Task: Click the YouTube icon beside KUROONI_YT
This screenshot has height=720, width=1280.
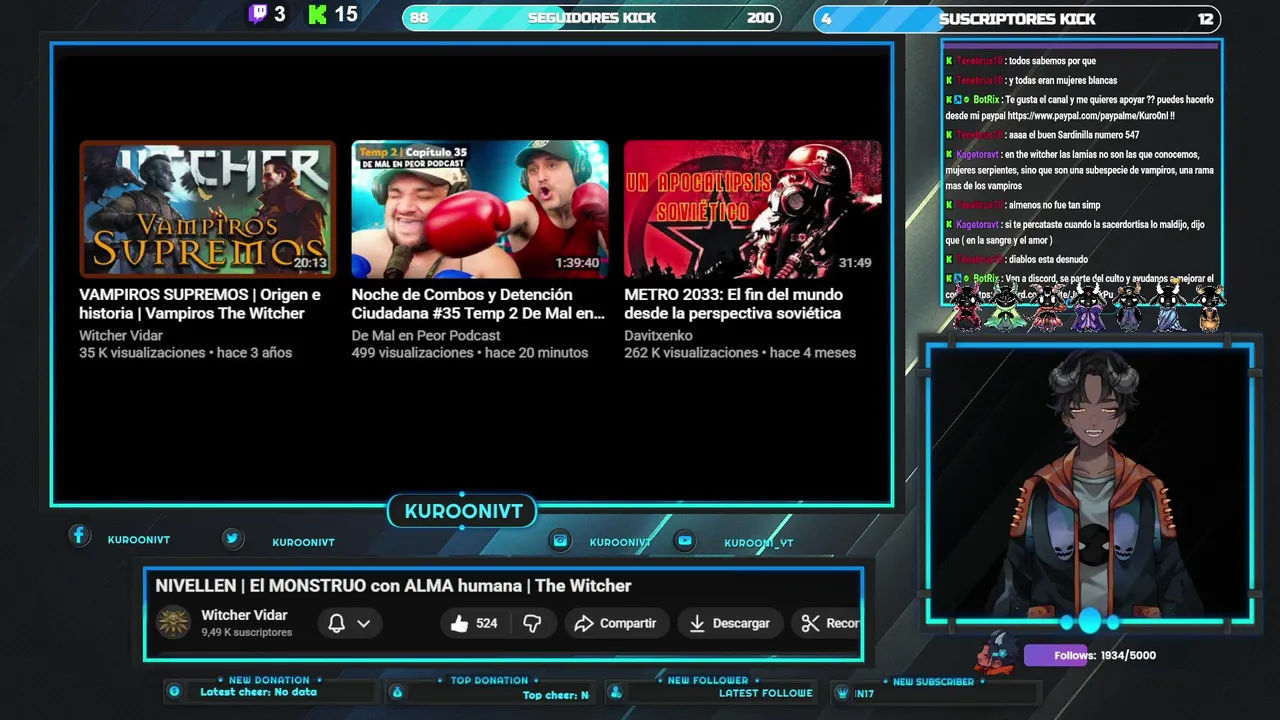Action: pos(685,540)
